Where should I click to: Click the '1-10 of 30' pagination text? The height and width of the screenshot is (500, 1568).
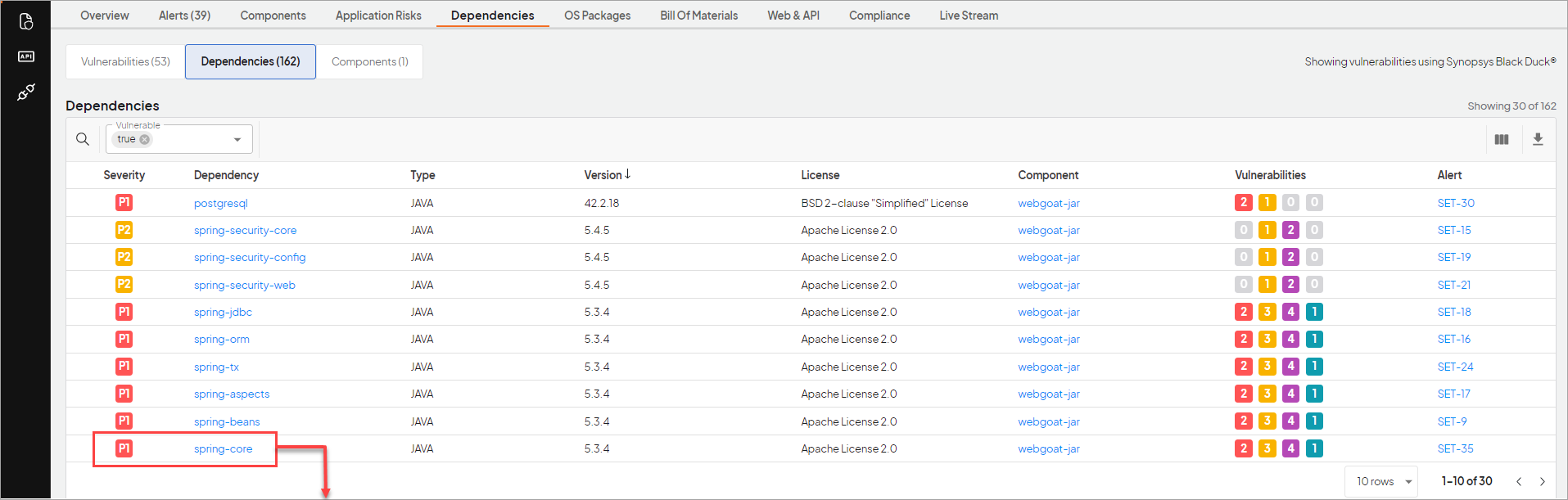[x=1466, y=481]
